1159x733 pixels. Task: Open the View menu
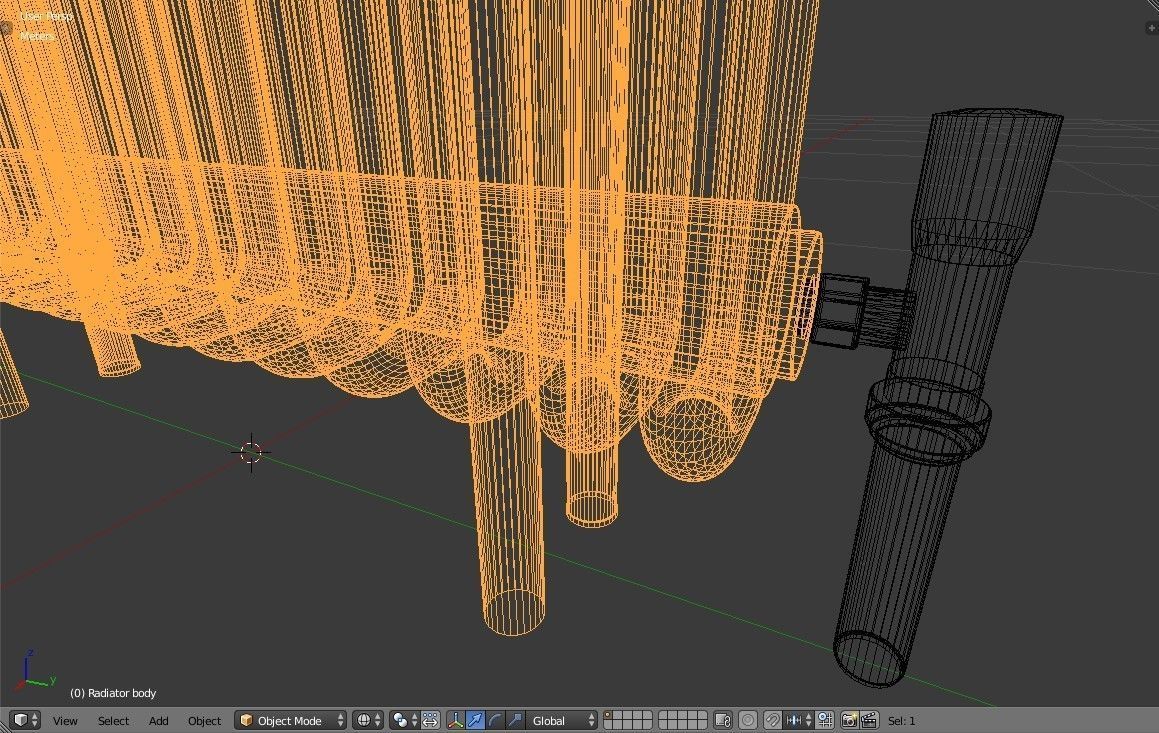[x=65, y=721]
